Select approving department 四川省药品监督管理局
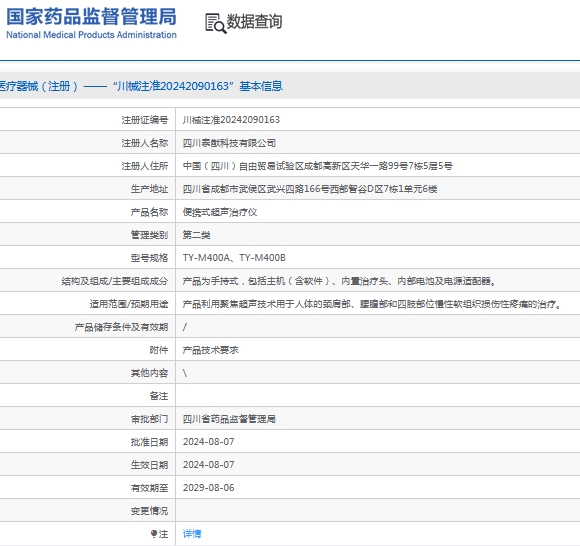Screen dimensions: 580x546 [229, 419]
